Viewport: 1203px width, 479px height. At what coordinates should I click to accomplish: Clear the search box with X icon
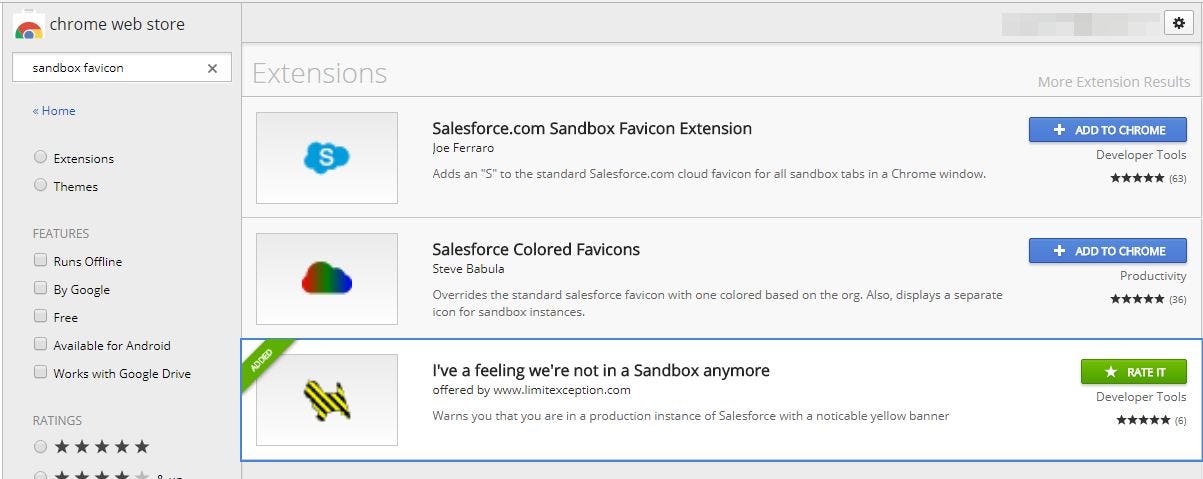click(212, 68)
